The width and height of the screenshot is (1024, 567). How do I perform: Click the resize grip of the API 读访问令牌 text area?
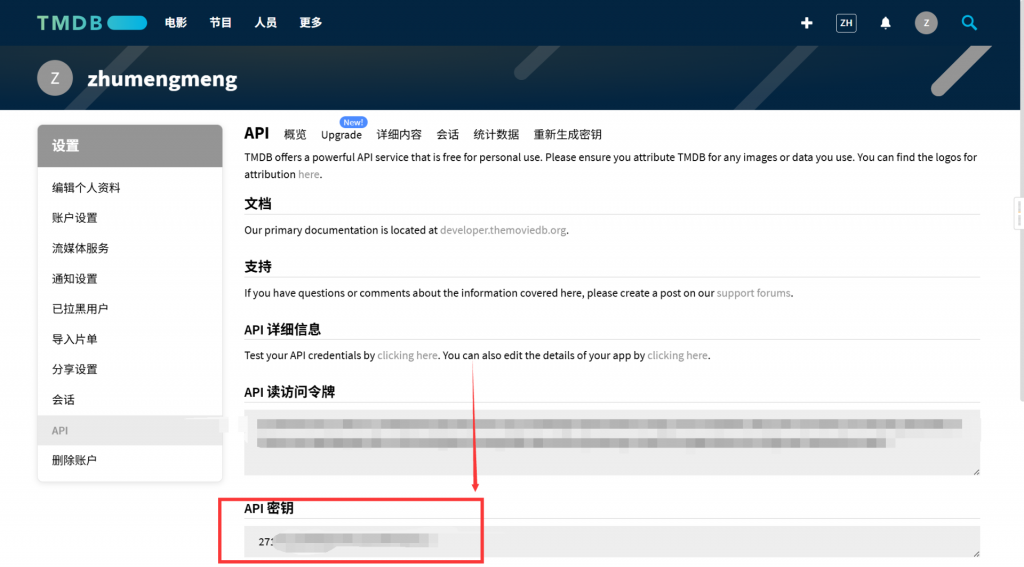coord(976,471)
